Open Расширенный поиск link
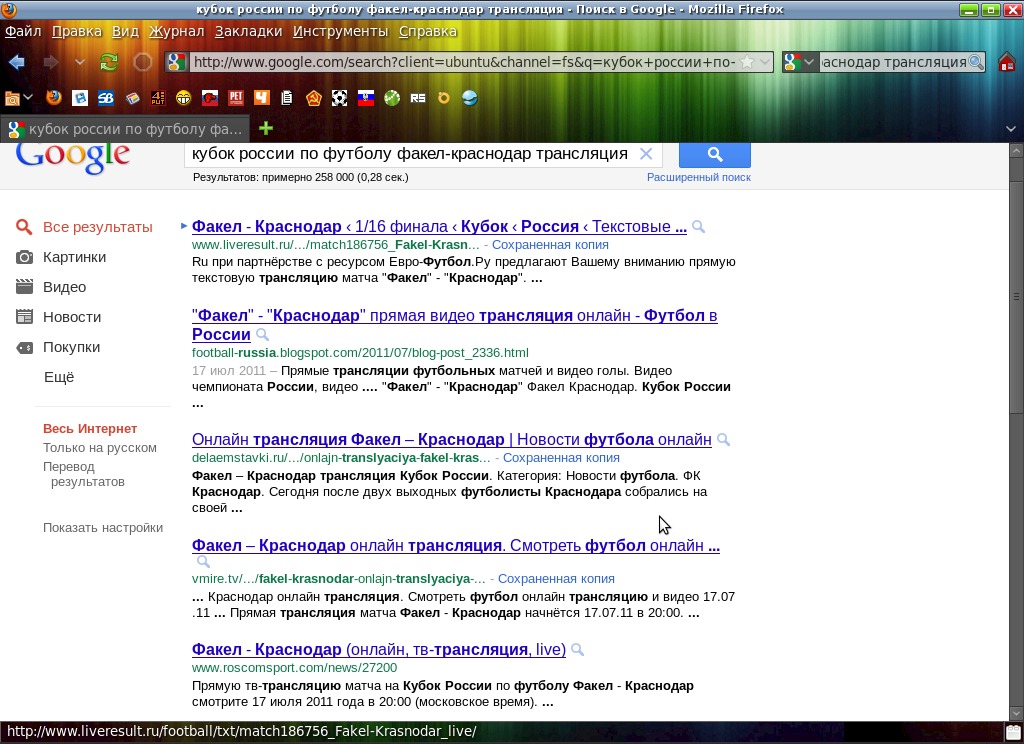Screen dimensions: 1024x744 point(699,177)
